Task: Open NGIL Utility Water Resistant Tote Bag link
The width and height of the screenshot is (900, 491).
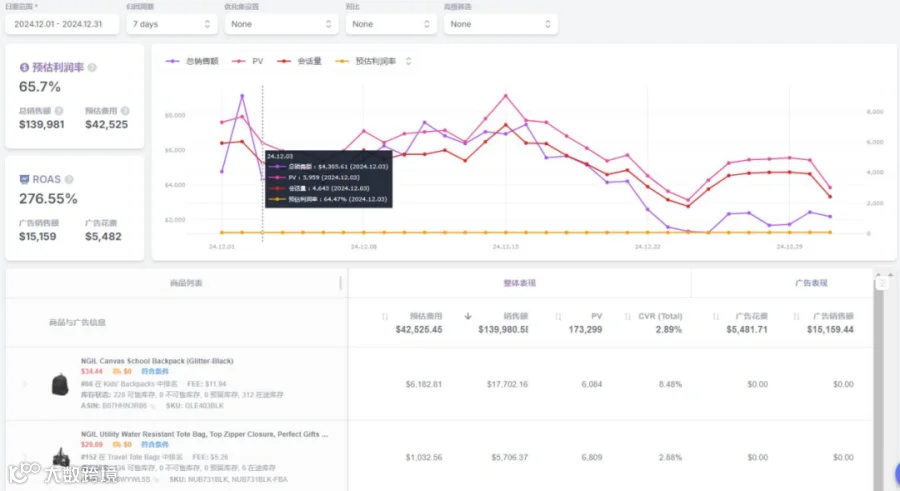Action: point(204,434)
